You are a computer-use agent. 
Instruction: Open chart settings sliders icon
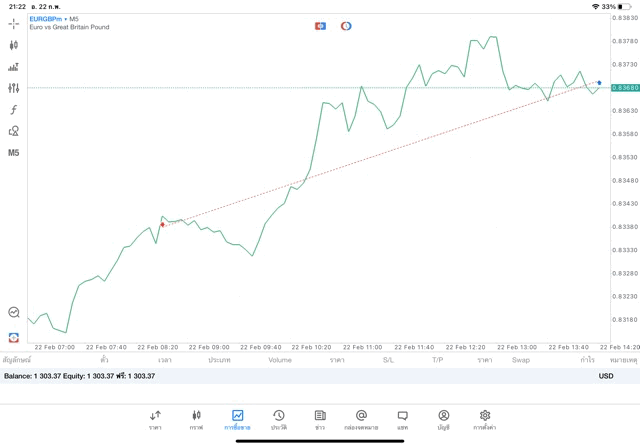pyautogui.click(x=13, y=88)
